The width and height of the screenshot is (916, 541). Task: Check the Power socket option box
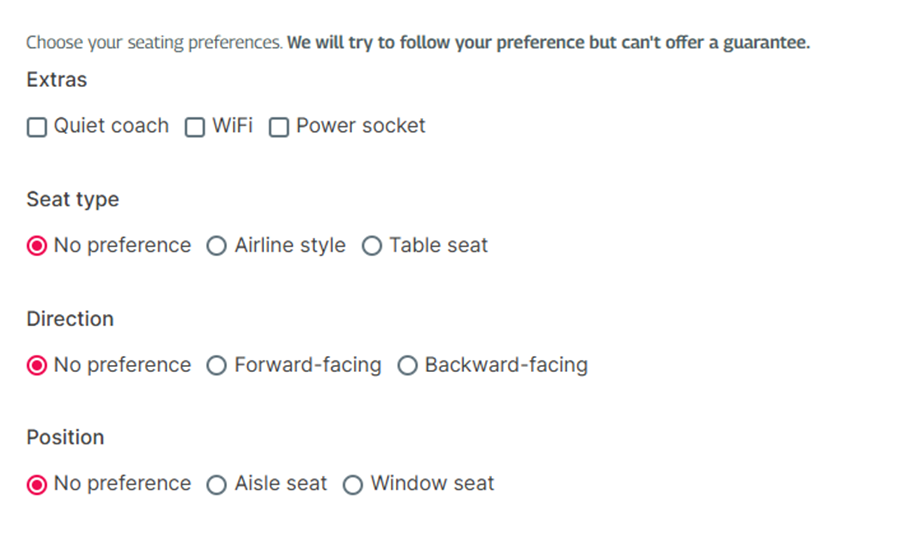point(279,127)
